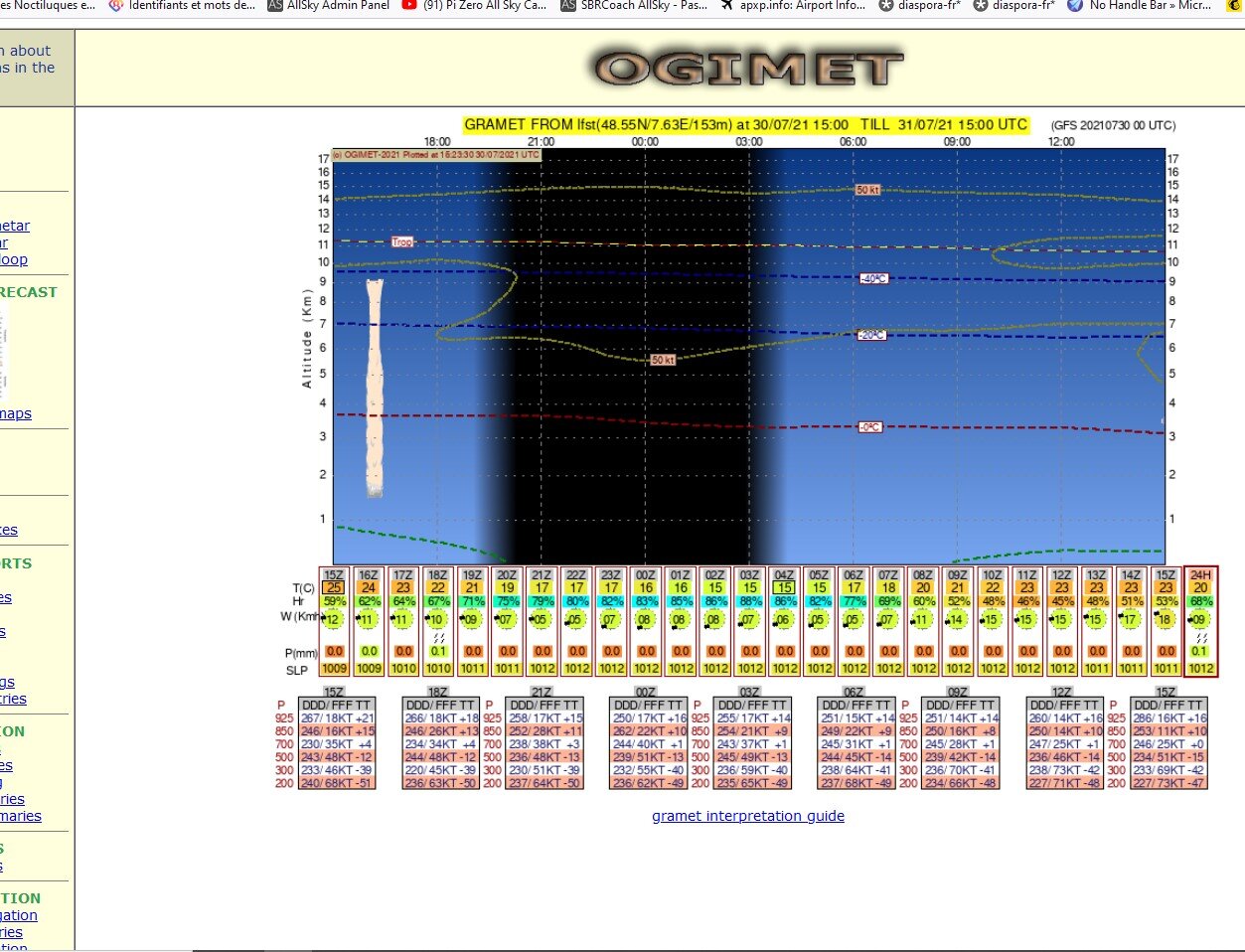
Task: Click the 59% humidity value under 15Z
Action: tap(334, 601)
